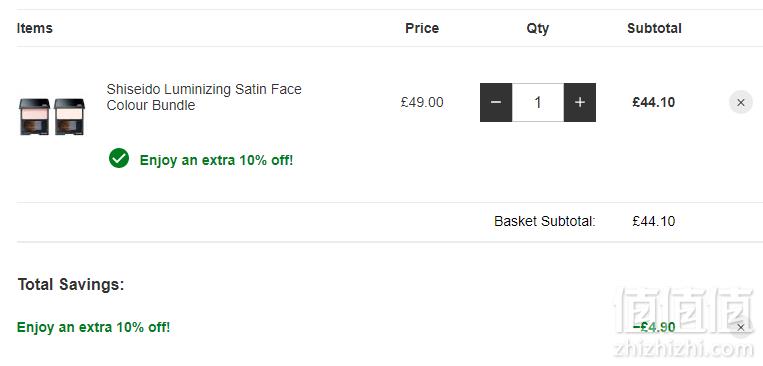Click the green checkmark offer icon
The height and width of the screenshot is (366, 763).
point(119,158)
